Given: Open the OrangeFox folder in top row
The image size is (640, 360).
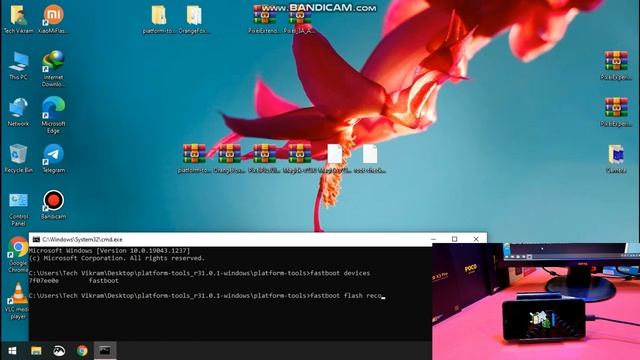Looking at the screenshot, I should [194, 19].
